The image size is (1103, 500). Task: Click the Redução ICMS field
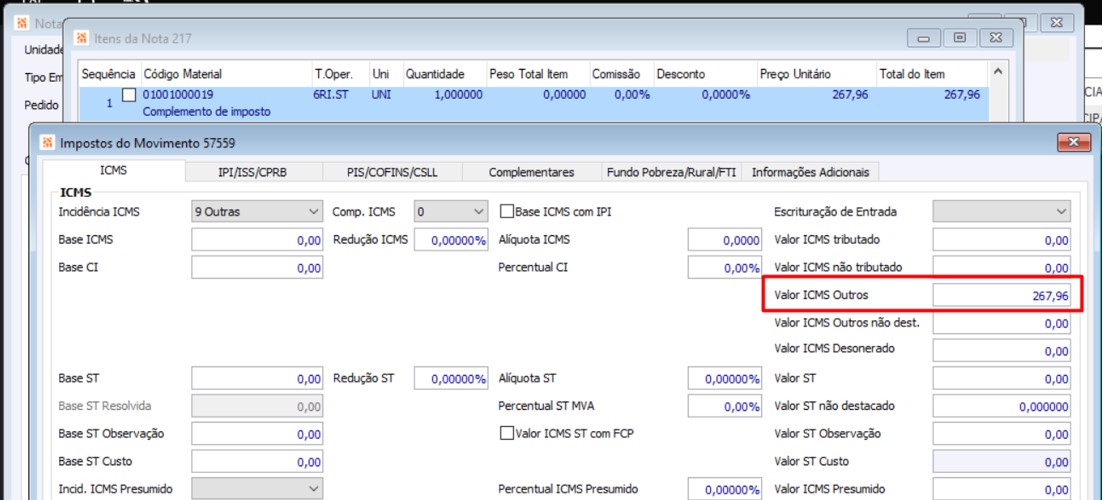coord(450,240)
